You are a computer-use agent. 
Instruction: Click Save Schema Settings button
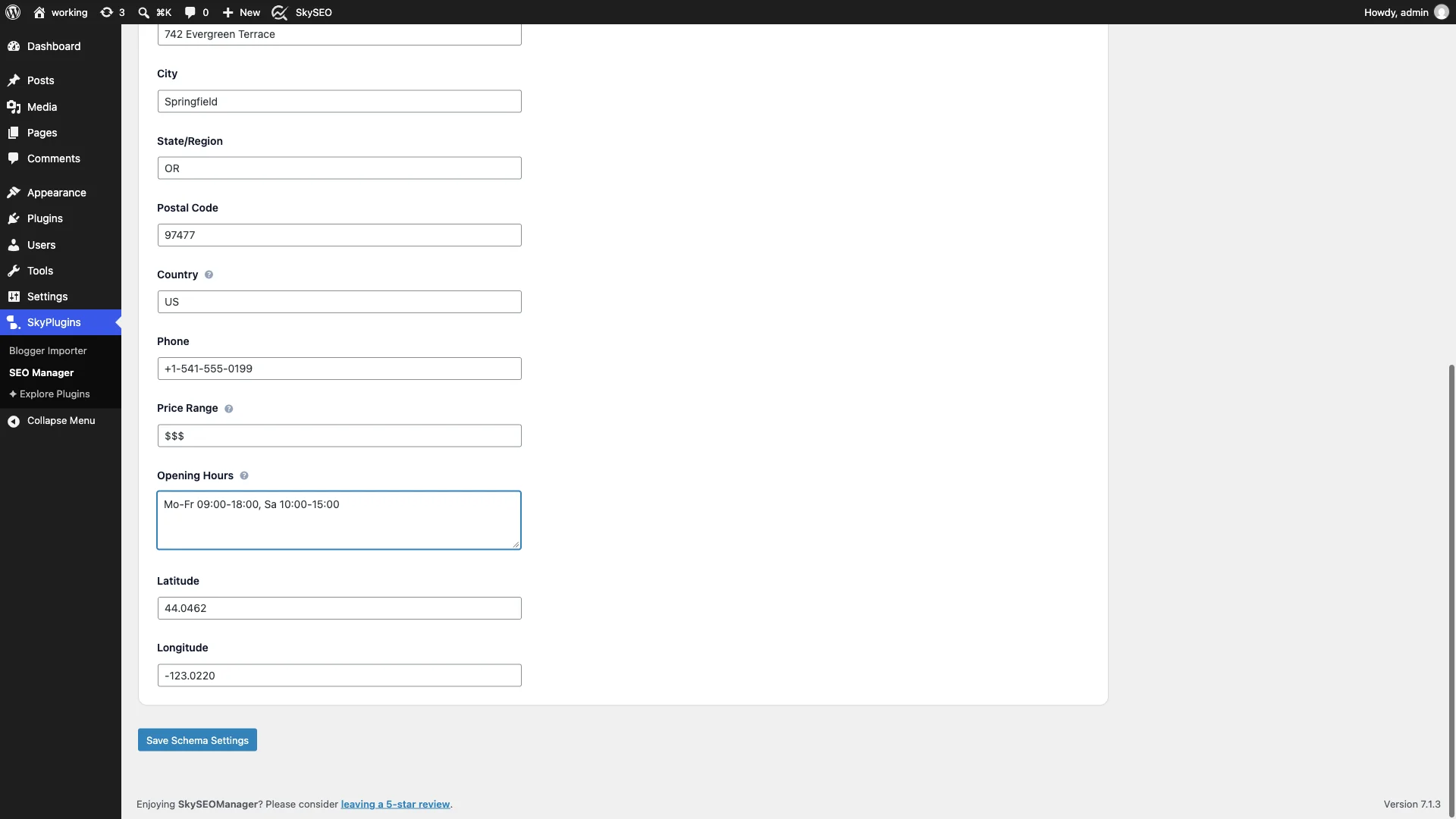point(197,740)
